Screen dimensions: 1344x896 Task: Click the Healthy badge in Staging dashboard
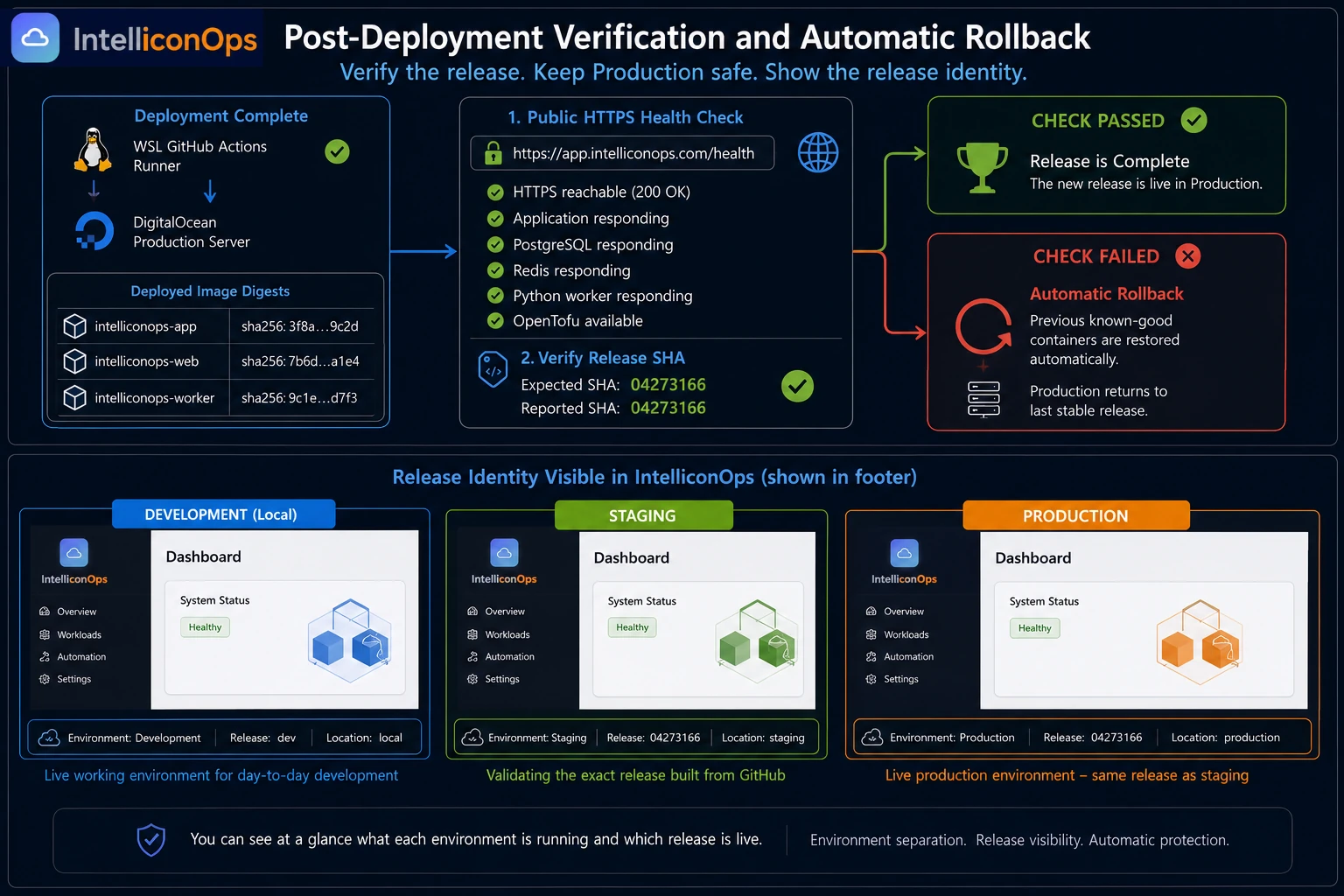(x=633, y=627)
